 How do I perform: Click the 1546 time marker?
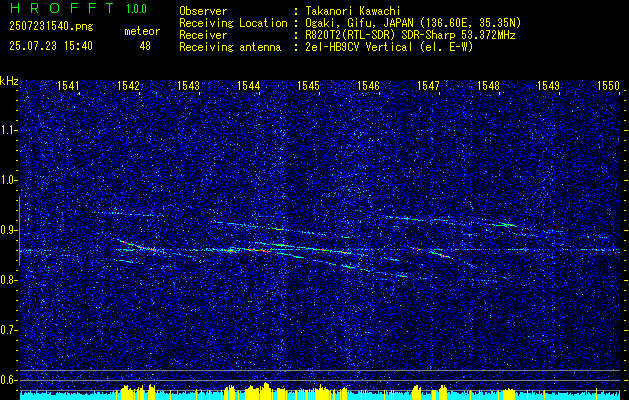[368, 85]
